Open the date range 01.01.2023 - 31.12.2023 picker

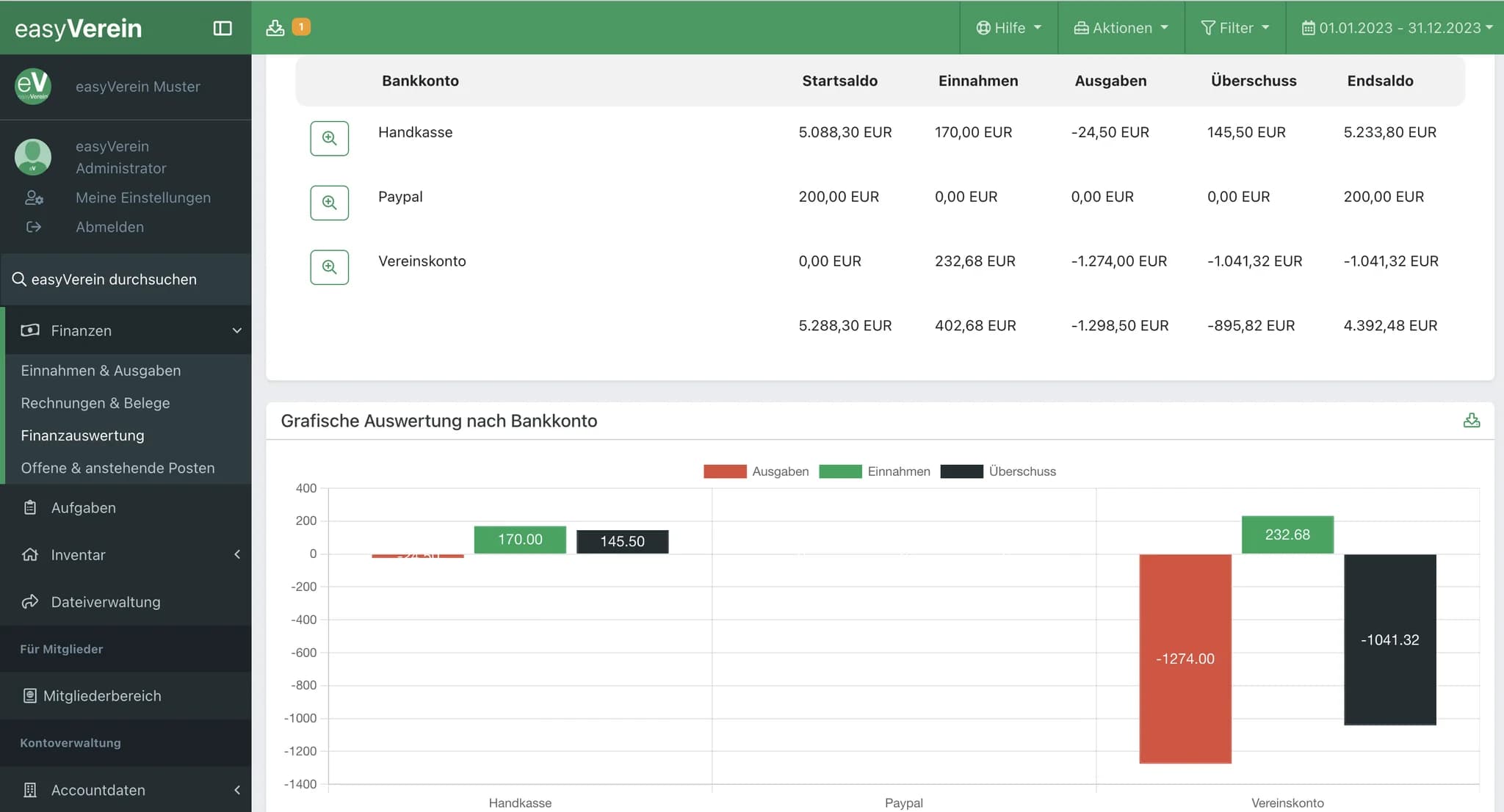tap(1398, 28)
